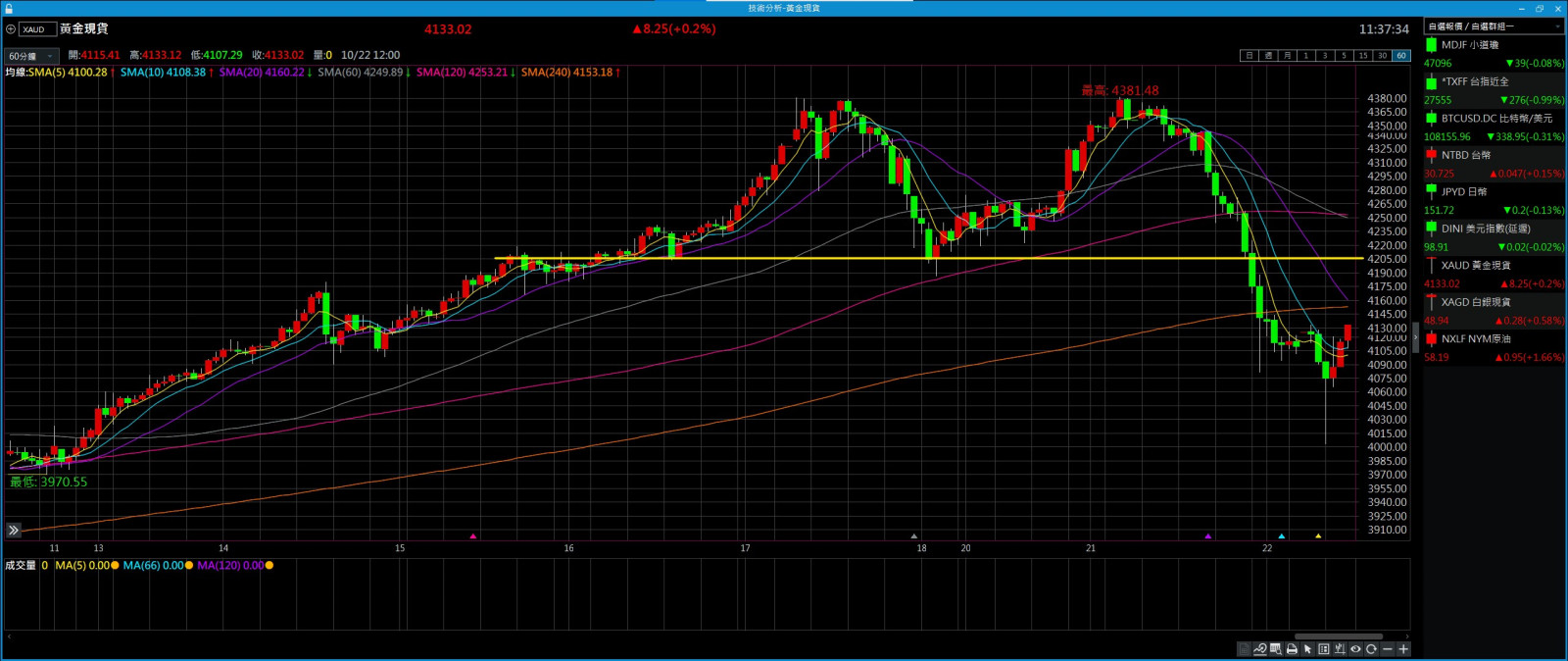This screenshot has height=661, width=1568.
Task: Click the XAUD symbol input field
Action: (x=37, y=29)
